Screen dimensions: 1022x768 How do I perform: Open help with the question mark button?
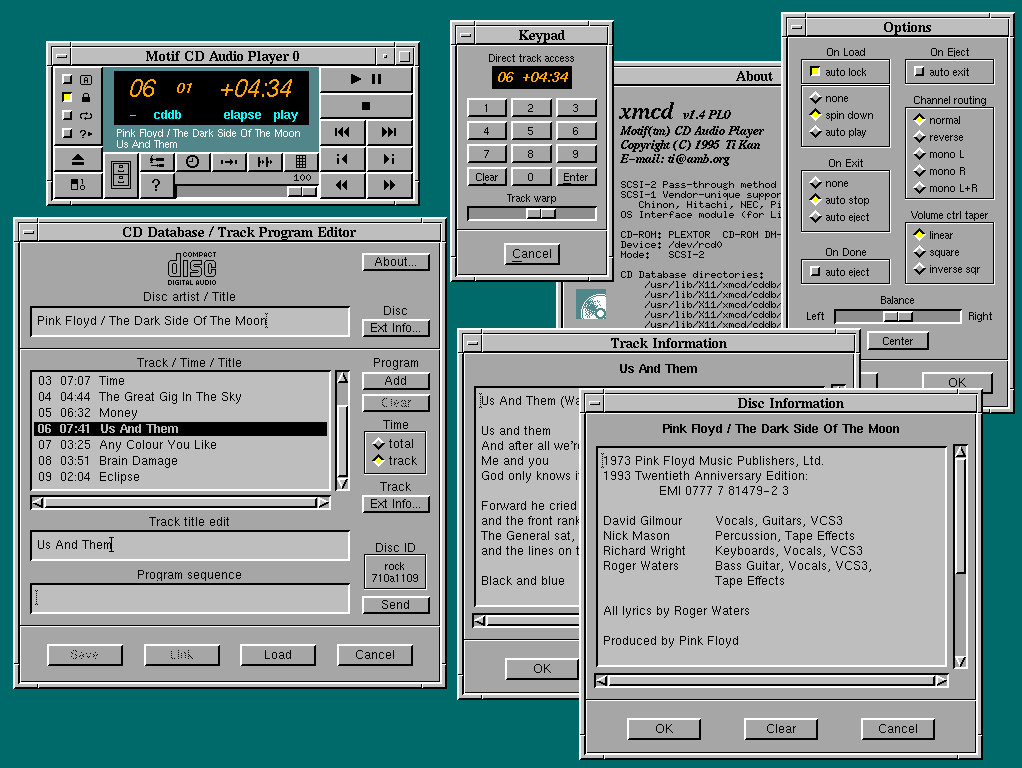pos(156,185)
